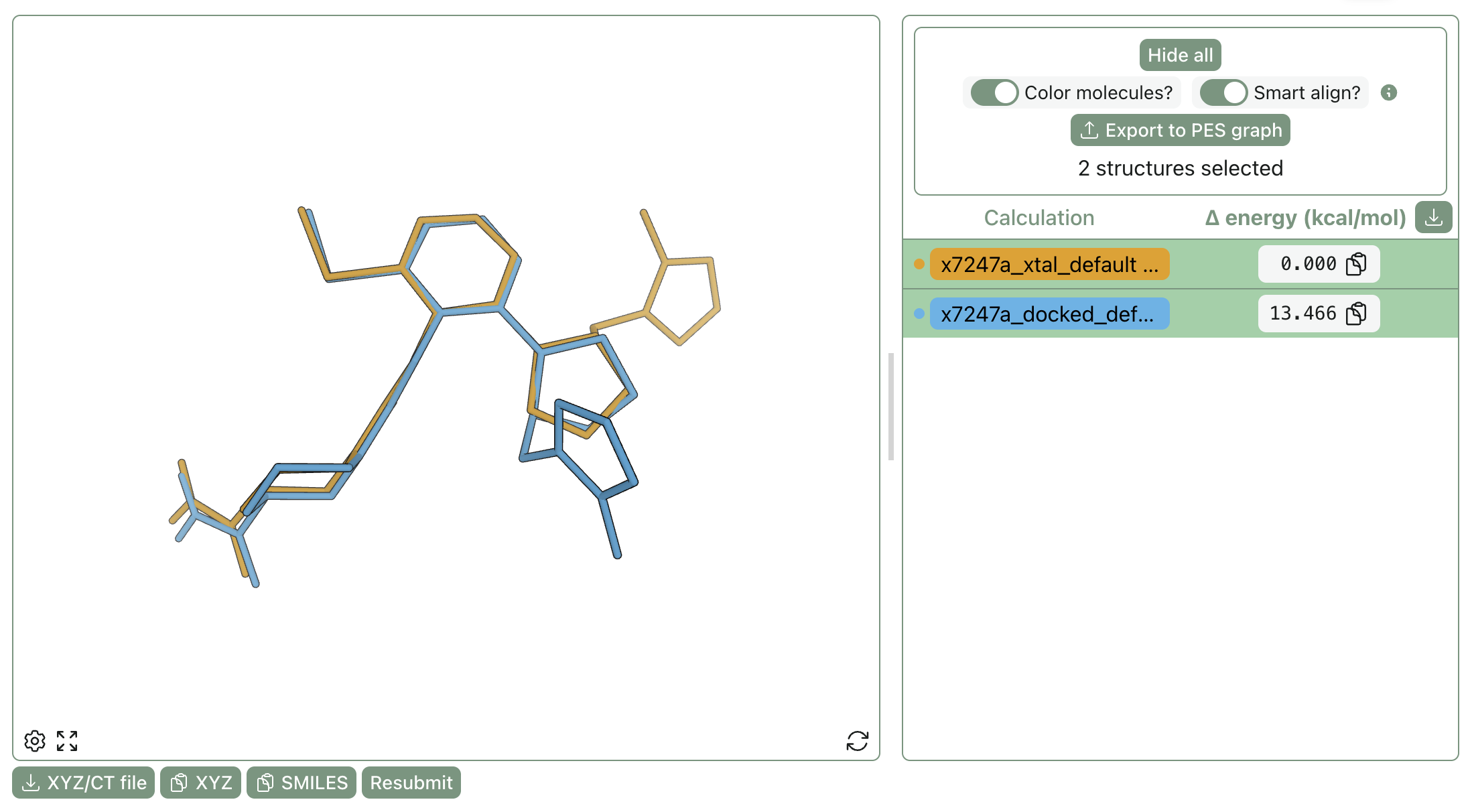Click Δ energy (kcal/mol) column header
This screenshot has height=812, width=1470.
1305,218
